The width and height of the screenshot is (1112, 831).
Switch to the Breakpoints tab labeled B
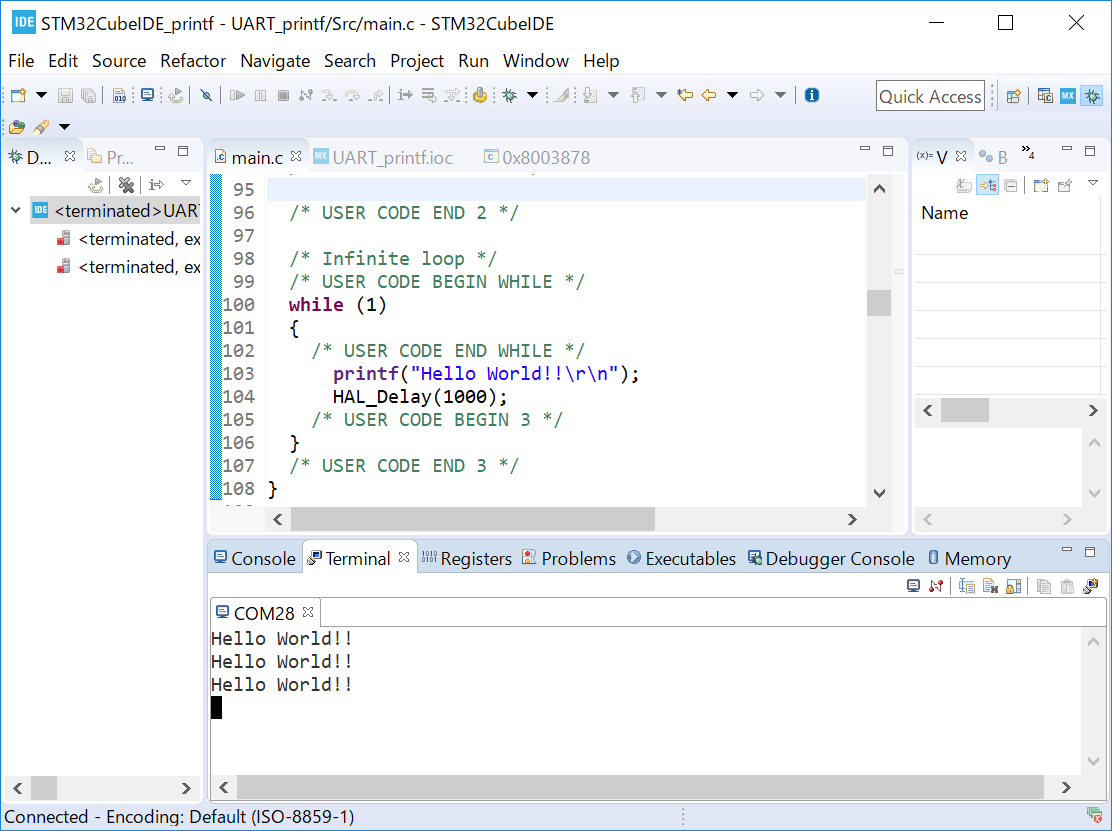[x=993, y=157]
